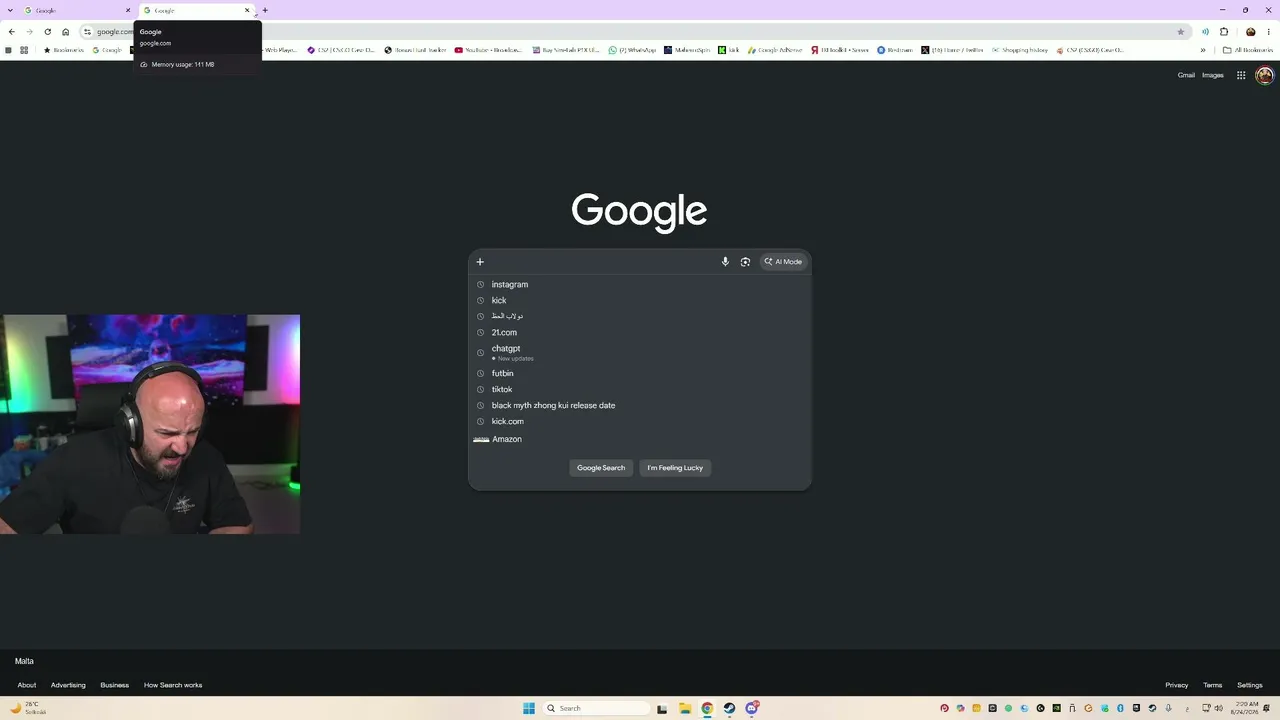
Task: Open the Advertising footer link
Action: (68, 685)
